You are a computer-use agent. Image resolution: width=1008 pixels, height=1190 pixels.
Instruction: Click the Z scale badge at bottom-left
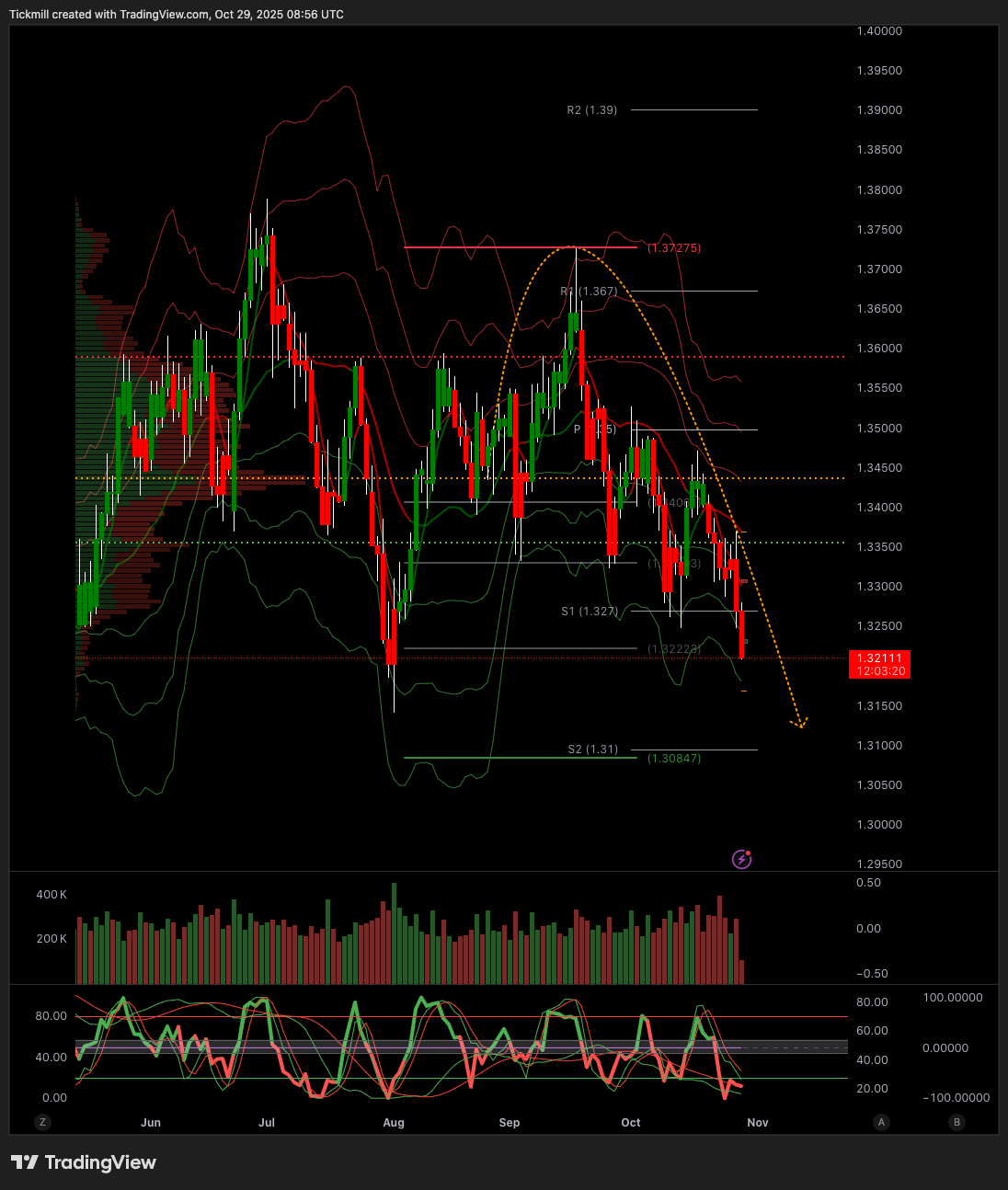point(41,1122)
